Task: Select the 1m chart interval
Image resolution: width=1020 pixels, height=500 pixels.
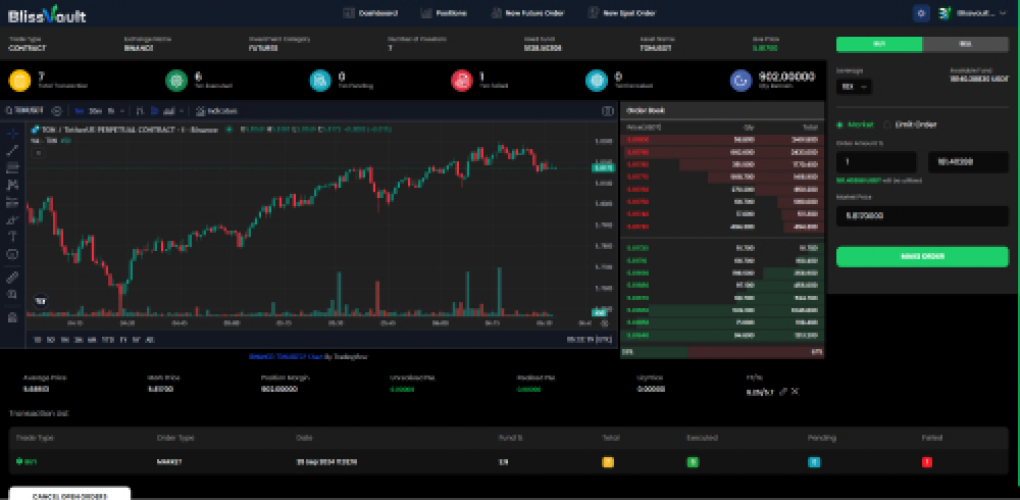Action: point(79,111)
